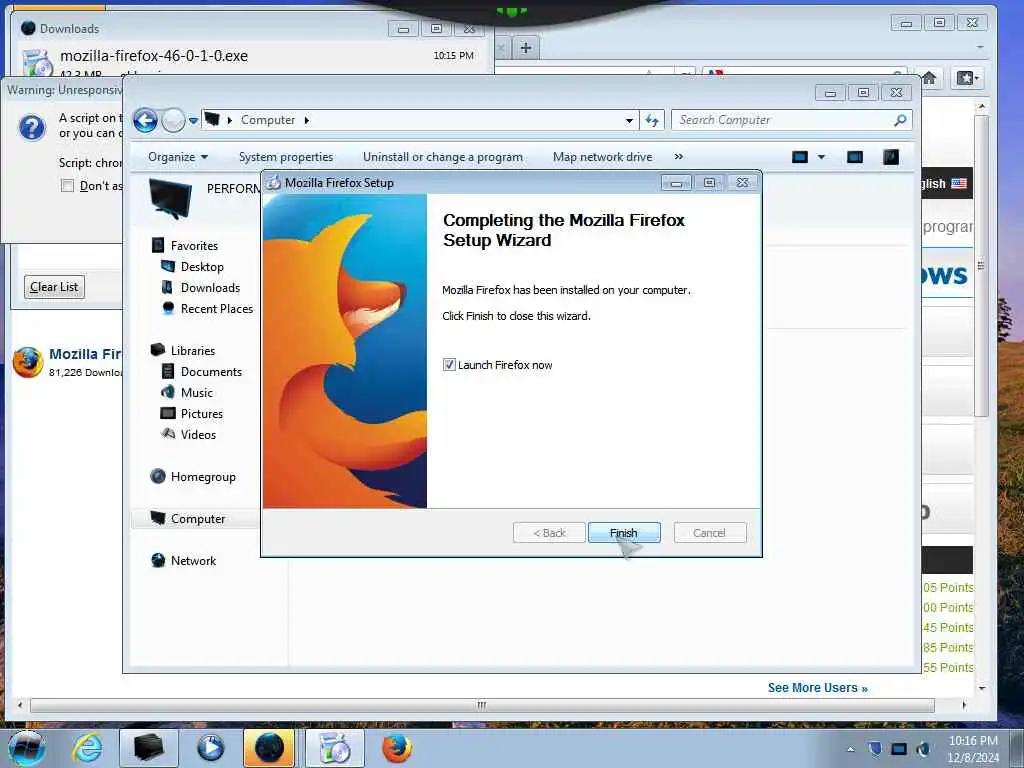Click the new tab plus button in browser
The image size is (1024, 768).
(x=526, y=48)
